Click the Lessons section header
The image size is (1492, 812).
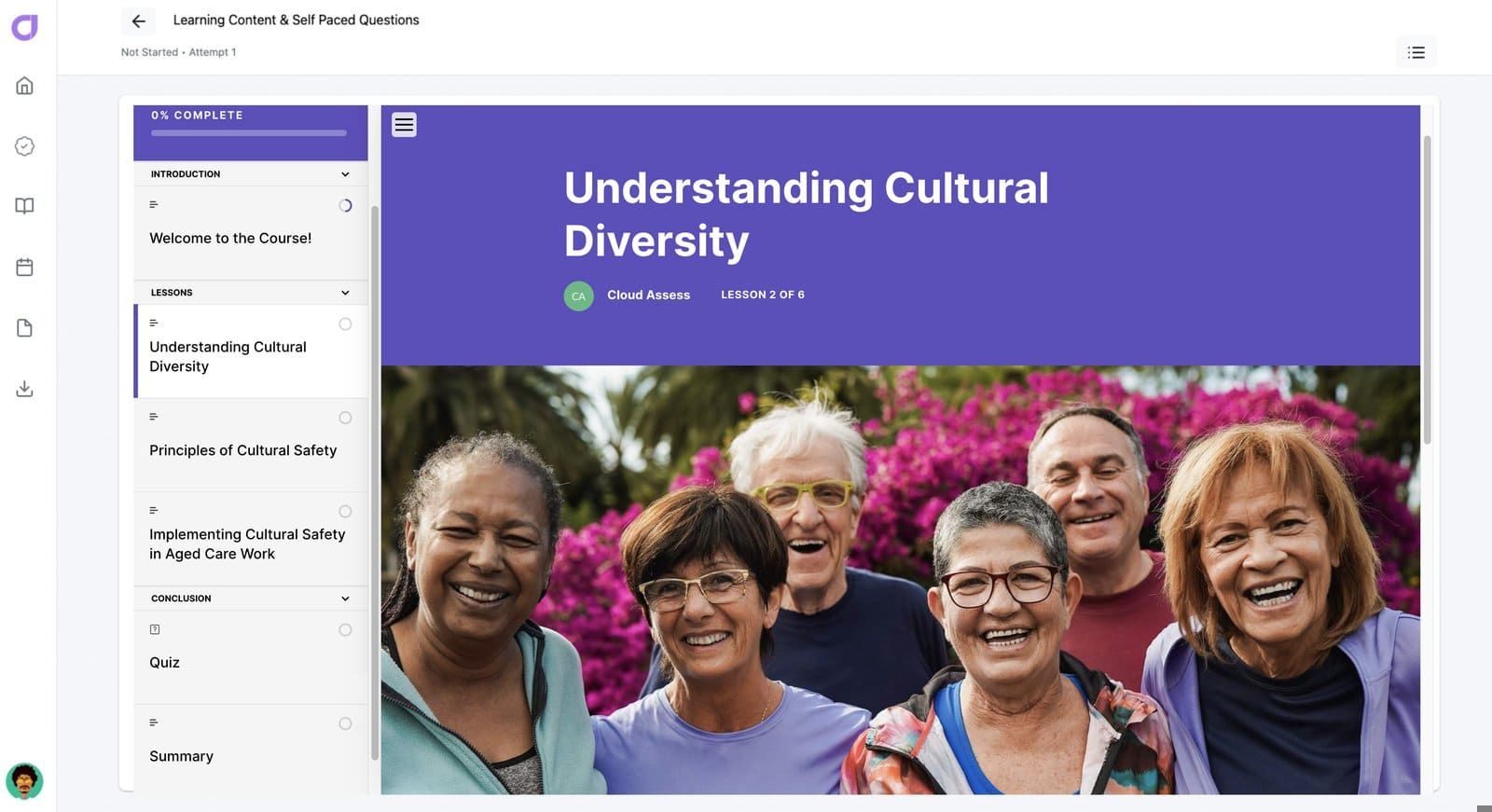(x=251, y=293)
